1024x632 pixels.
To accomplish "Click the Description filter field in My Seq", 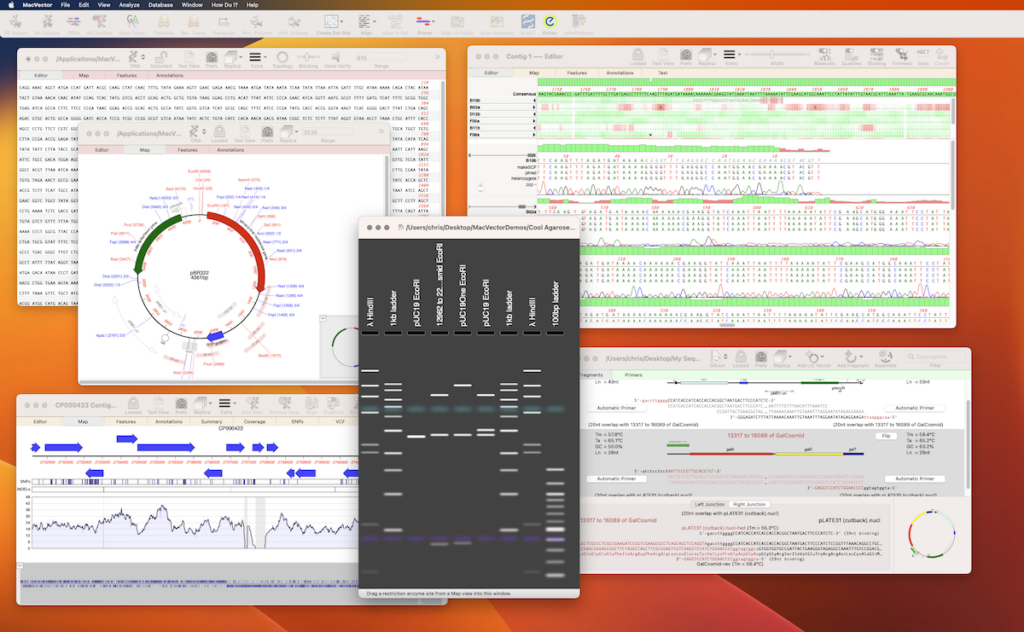I will [x=936, y=356].
